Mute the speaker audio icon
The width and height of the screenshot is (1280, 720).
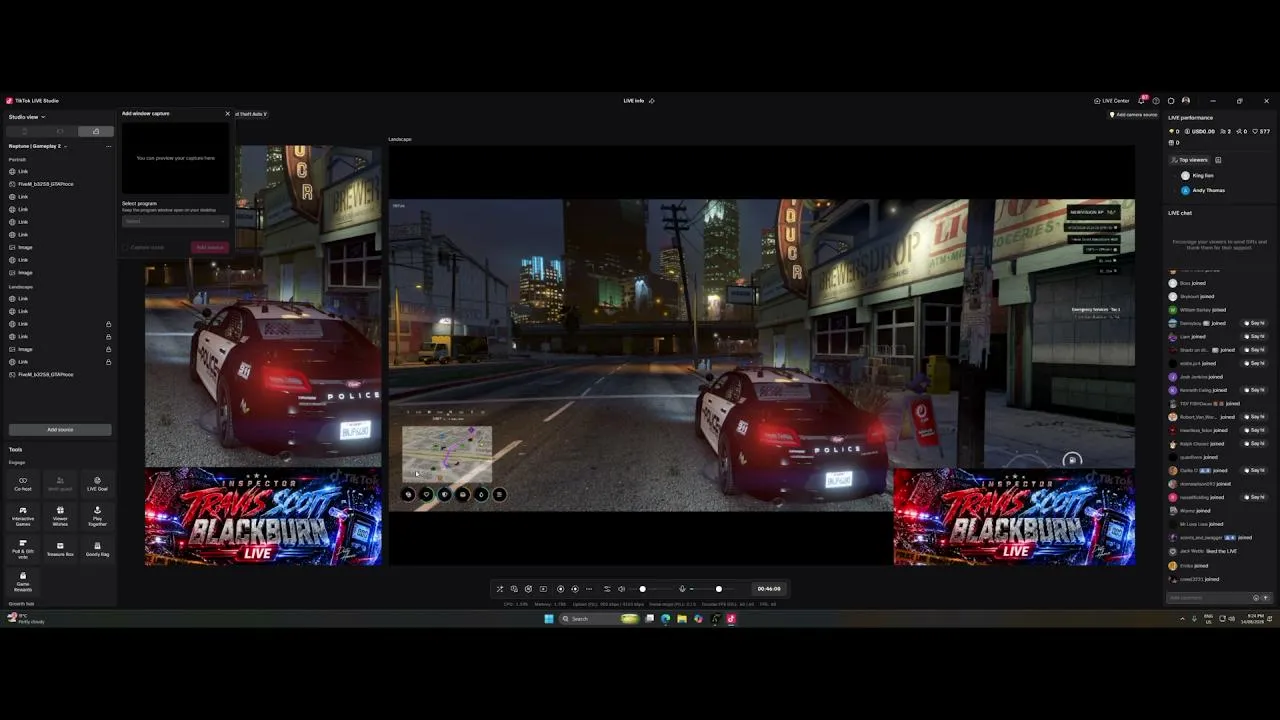coord(621,589)
